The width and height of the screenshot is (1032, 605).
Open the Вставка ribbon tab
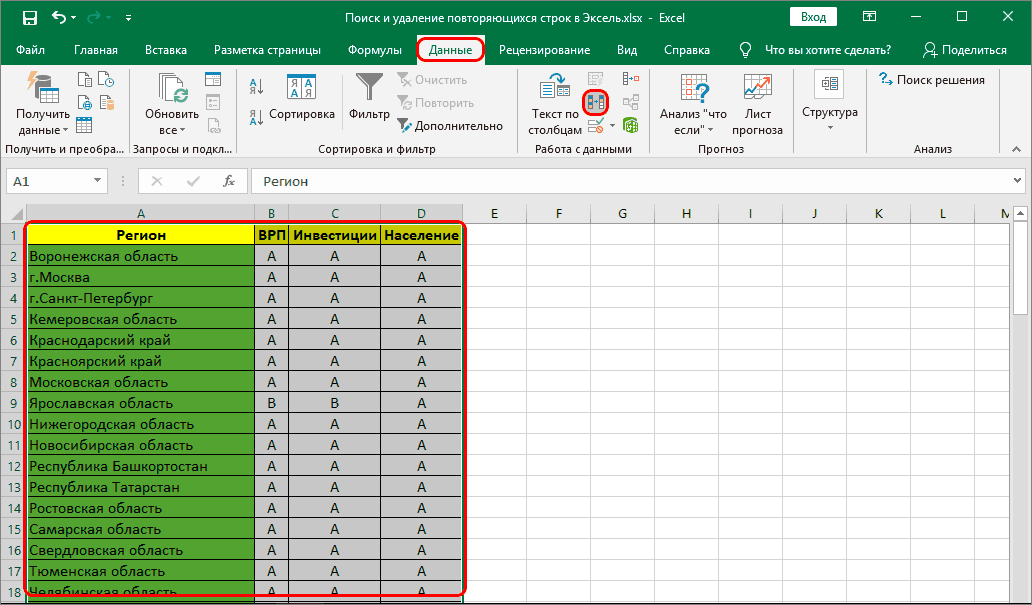point(166,50)
